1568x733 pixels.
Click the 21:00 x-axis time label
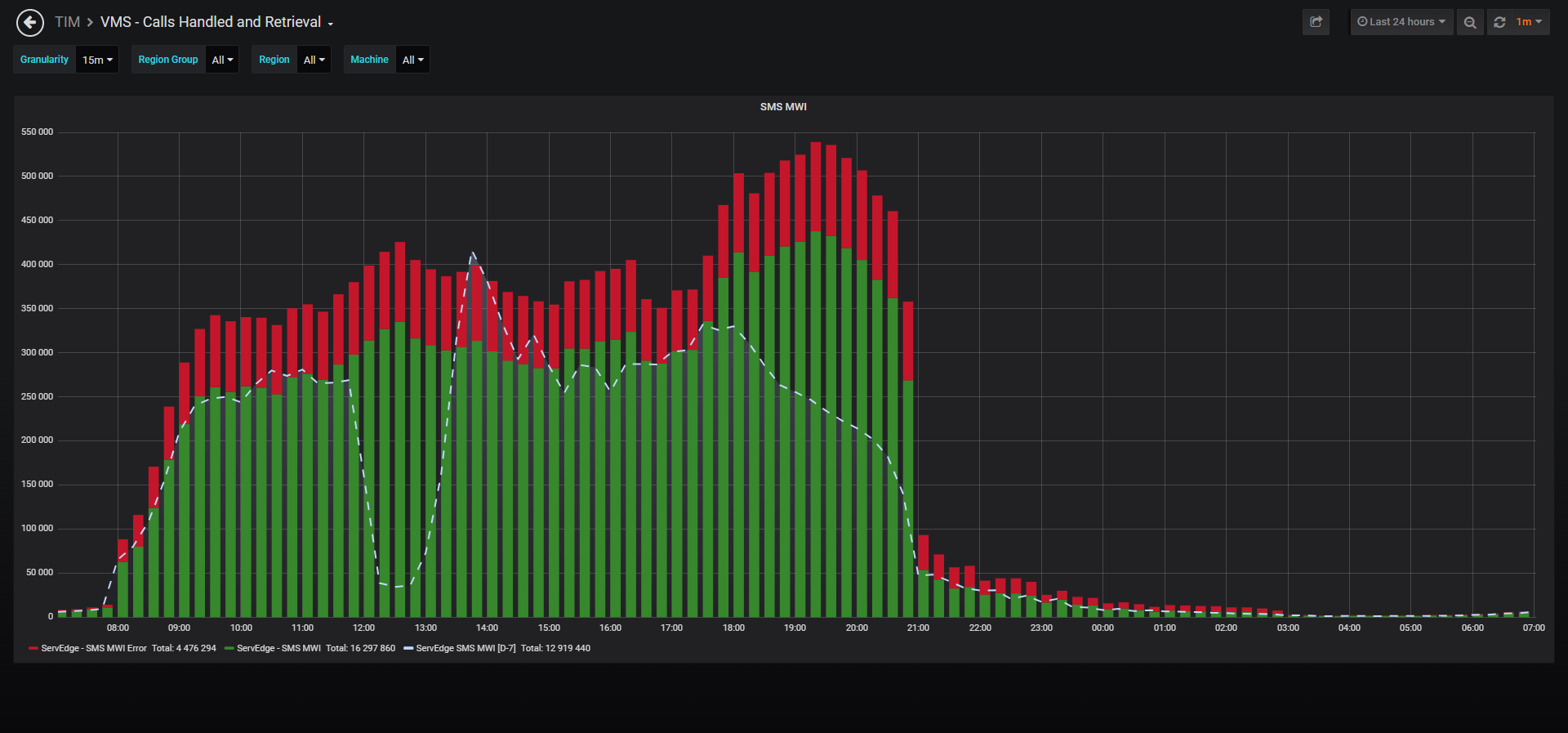click(918, 628)
